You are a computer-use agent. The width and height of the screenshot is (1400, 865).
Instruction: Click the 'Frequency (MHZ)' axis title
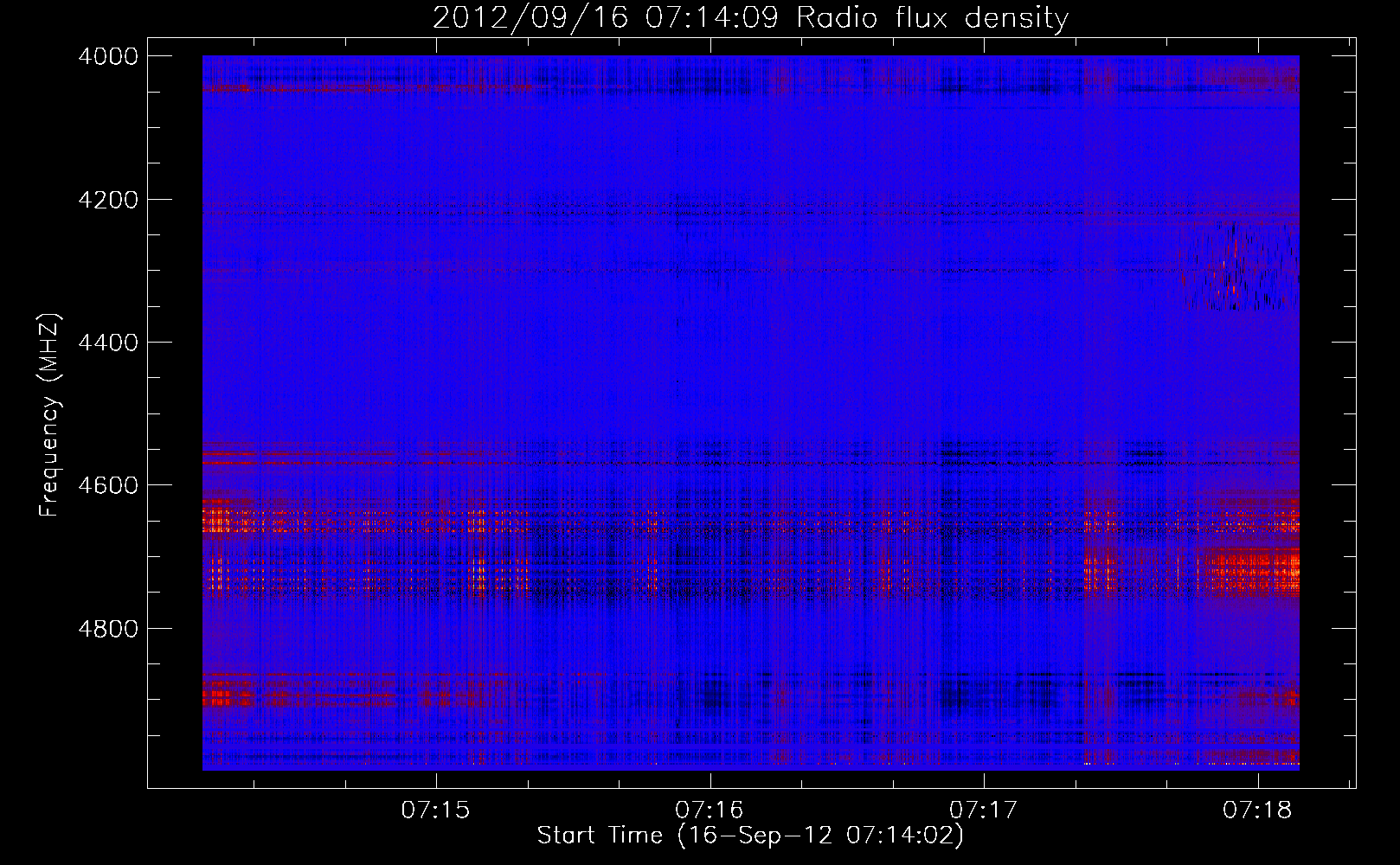point(50,415)
